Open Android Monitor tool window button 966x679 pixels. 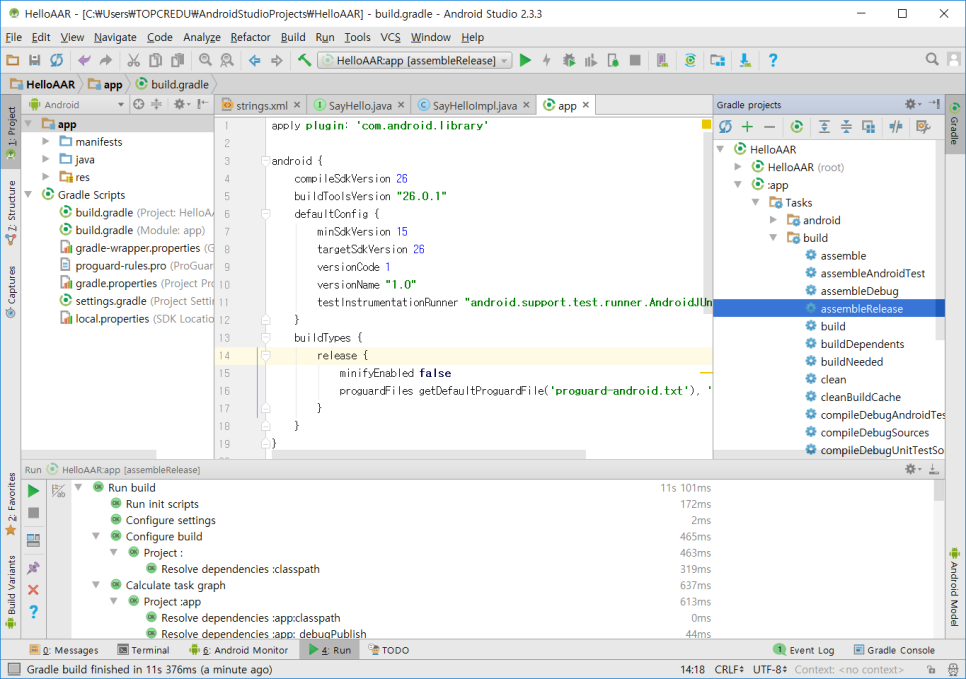(x=238, y=650)
